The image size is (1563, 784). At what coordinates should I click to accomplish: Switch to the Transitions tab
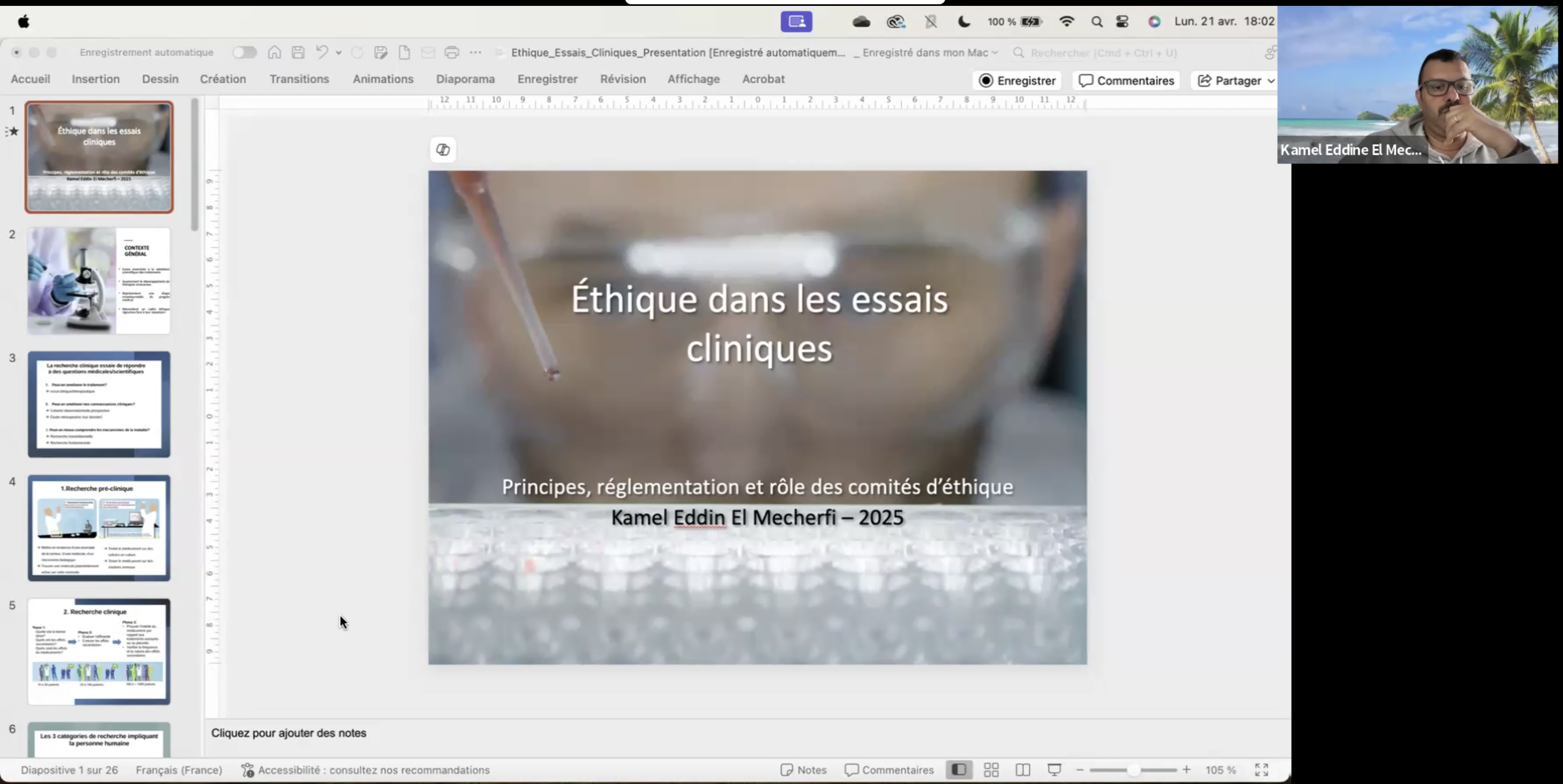pos(299,79)
